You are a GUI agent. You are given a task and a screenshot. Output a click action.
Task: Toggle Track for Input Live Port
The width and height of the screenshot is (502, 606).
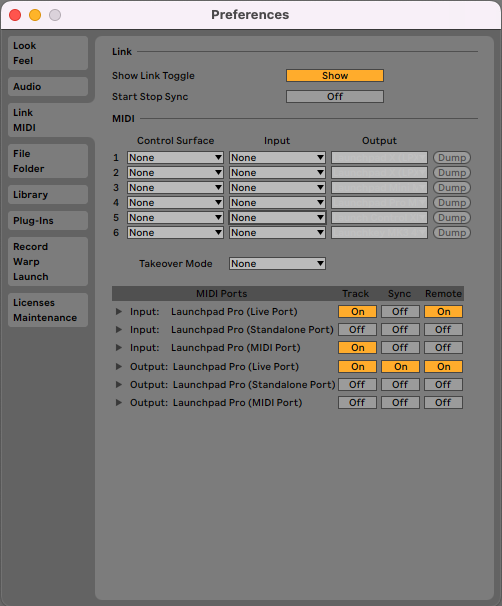[357, 312]
